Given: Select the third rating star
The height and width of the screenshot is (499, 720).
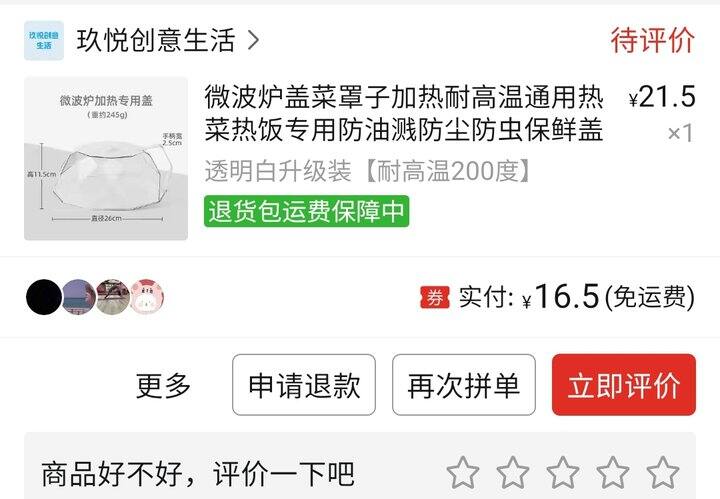Looking at the screenshot, I should 563,472.
